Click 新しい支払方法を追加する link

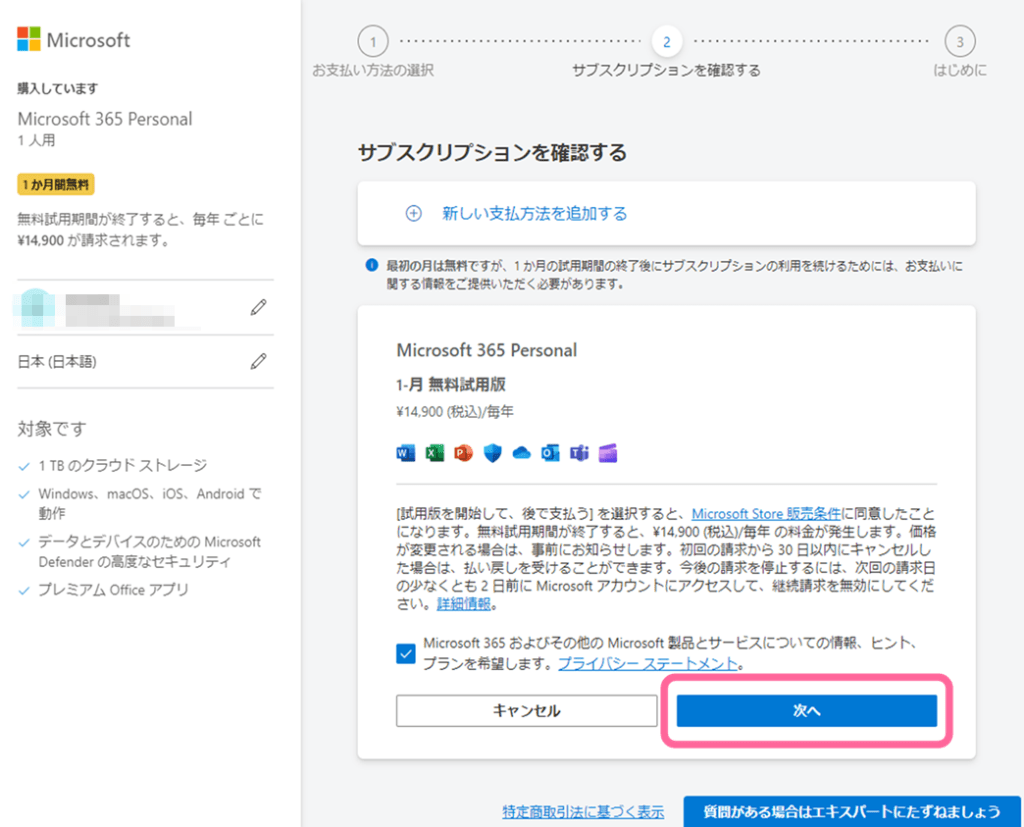534,214
